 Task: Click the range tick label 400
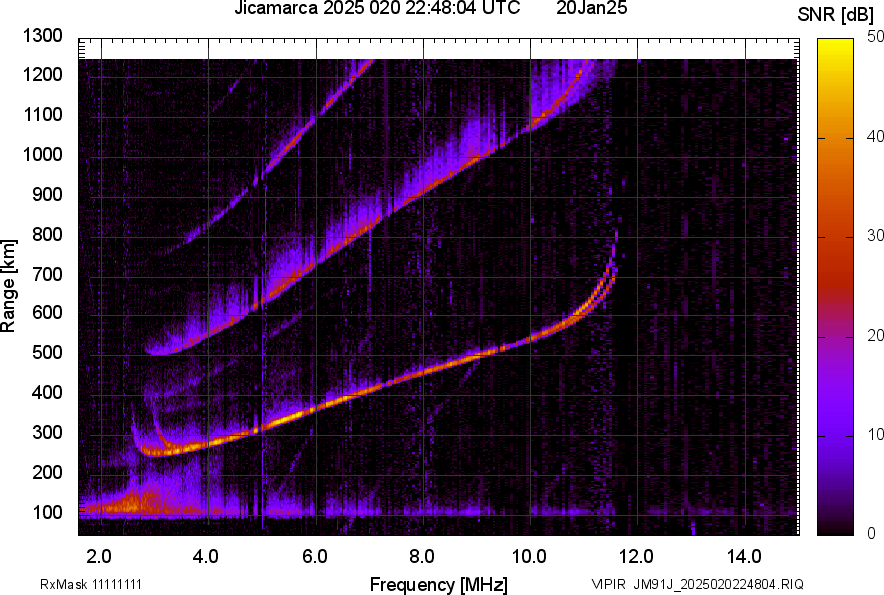click(47, 393)
